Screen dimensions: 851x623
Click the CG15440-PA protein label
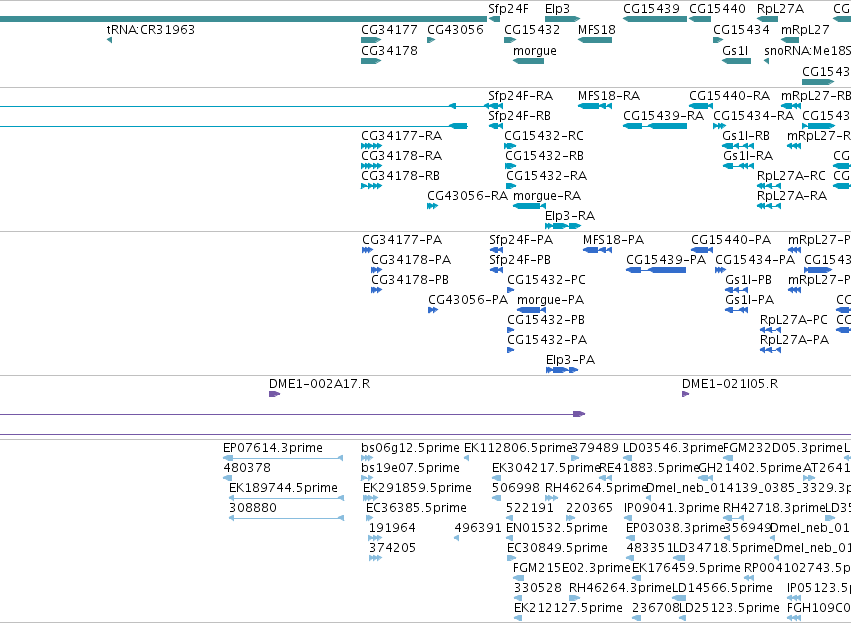[x=731, y=240]
